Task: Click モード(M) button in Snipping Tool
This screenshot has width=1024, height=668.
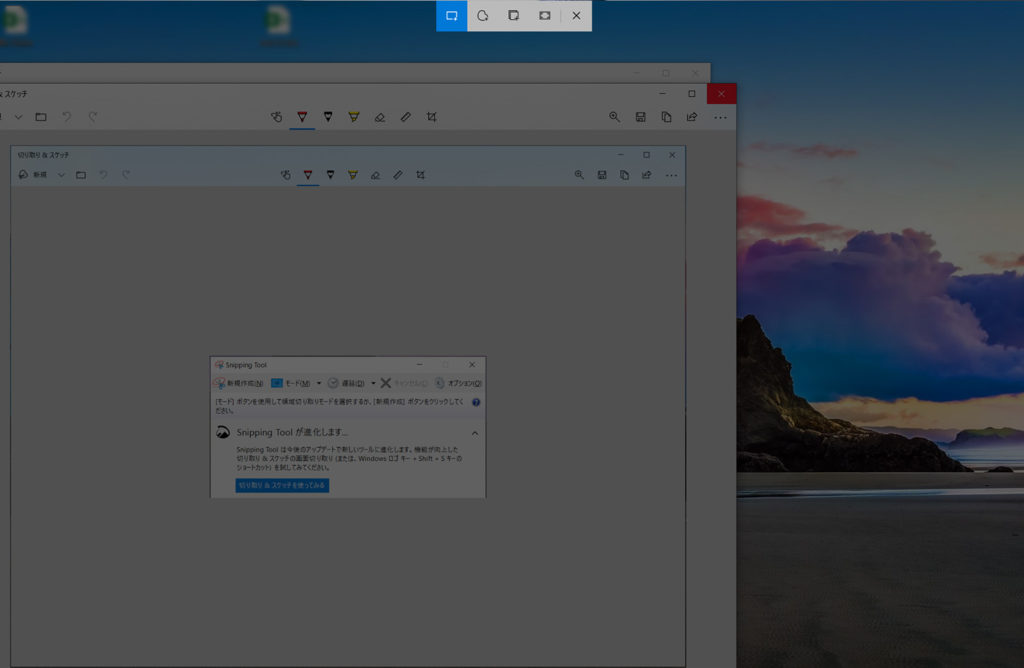Action: point(291,383)
